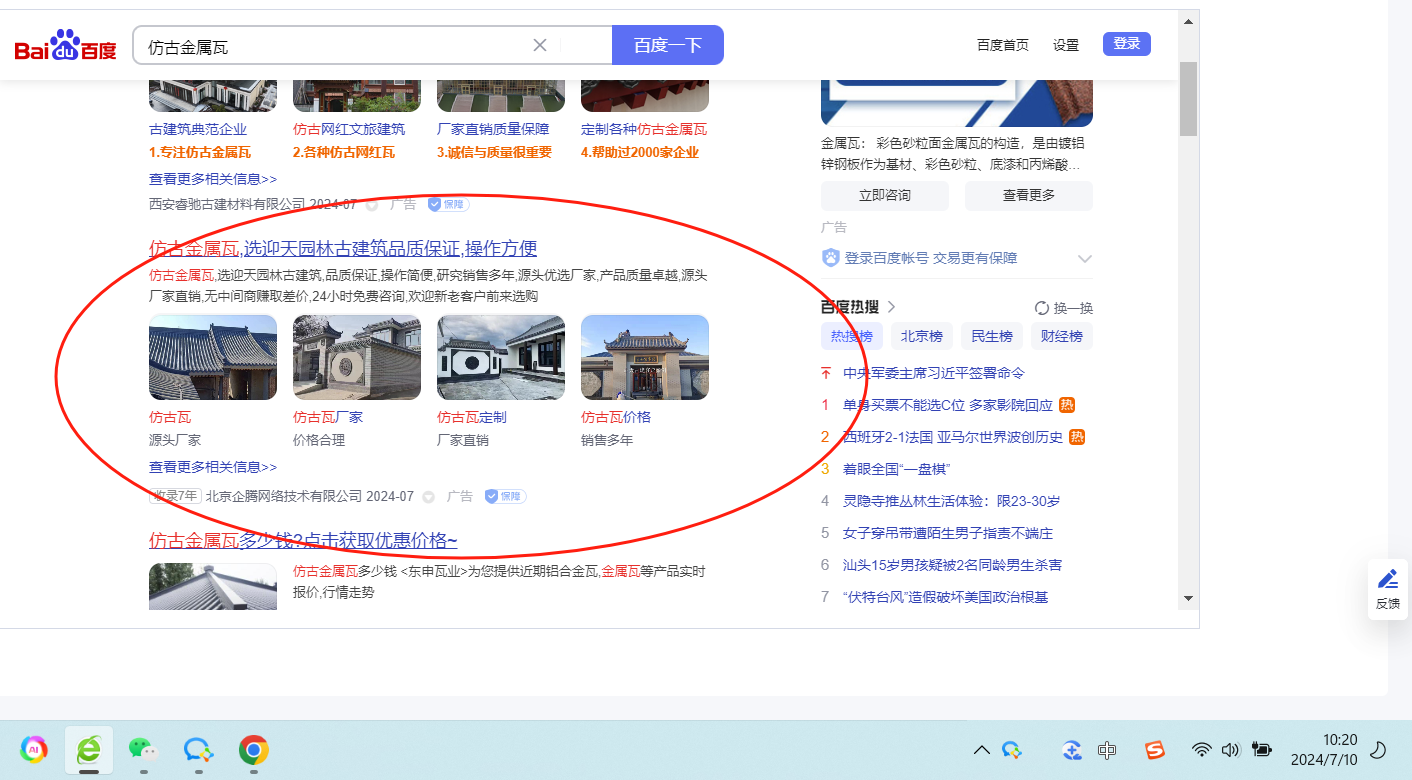
Task: Open 查看更多相关信息 above 北京企腾网络技术有限公司
Action: pyautogui.click(x=213, y=467)
